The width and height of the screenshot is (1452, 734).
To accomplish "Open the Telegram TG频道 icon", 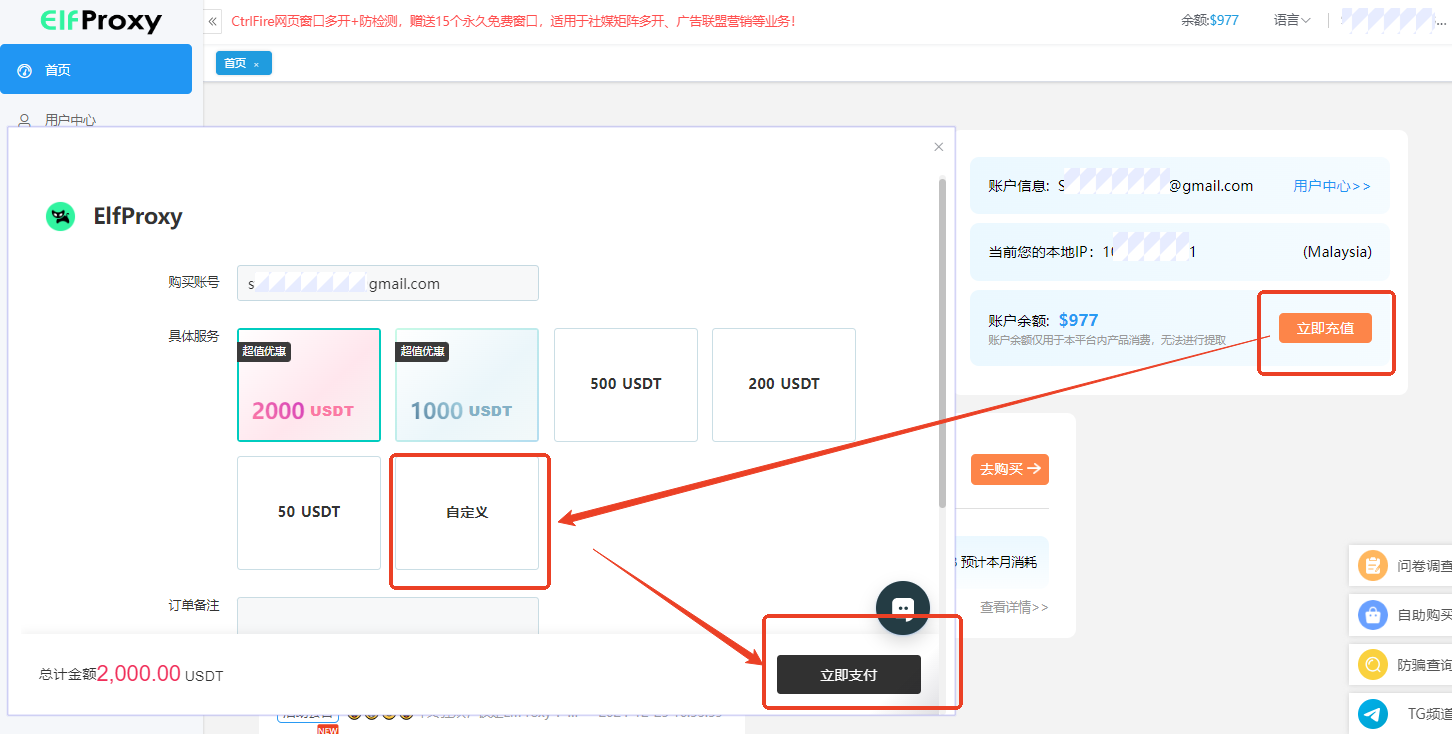I will click(1373, 714).
